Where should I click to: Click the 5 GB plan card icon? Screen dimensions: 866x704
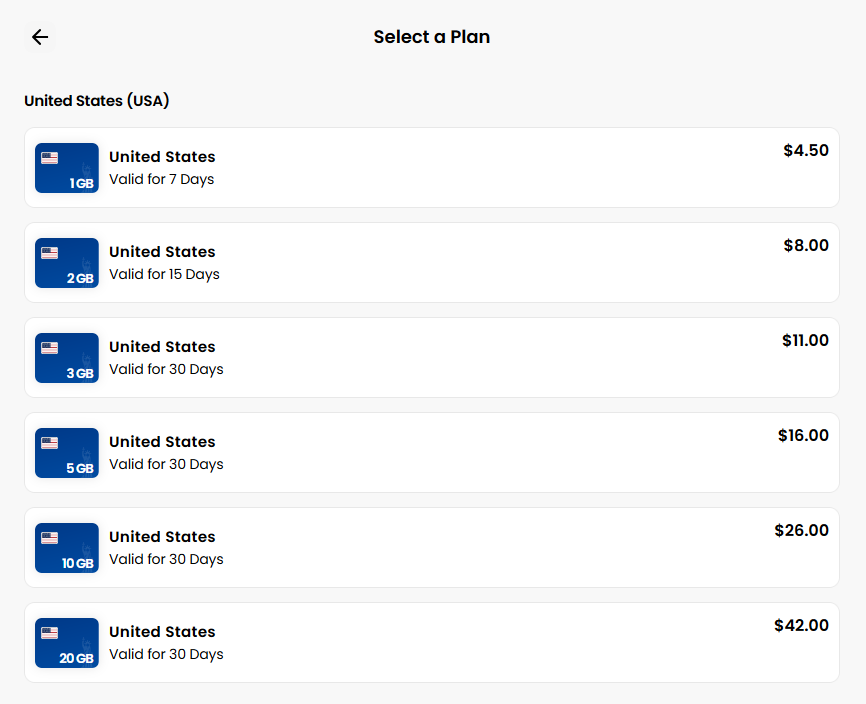tap(67, 453)
